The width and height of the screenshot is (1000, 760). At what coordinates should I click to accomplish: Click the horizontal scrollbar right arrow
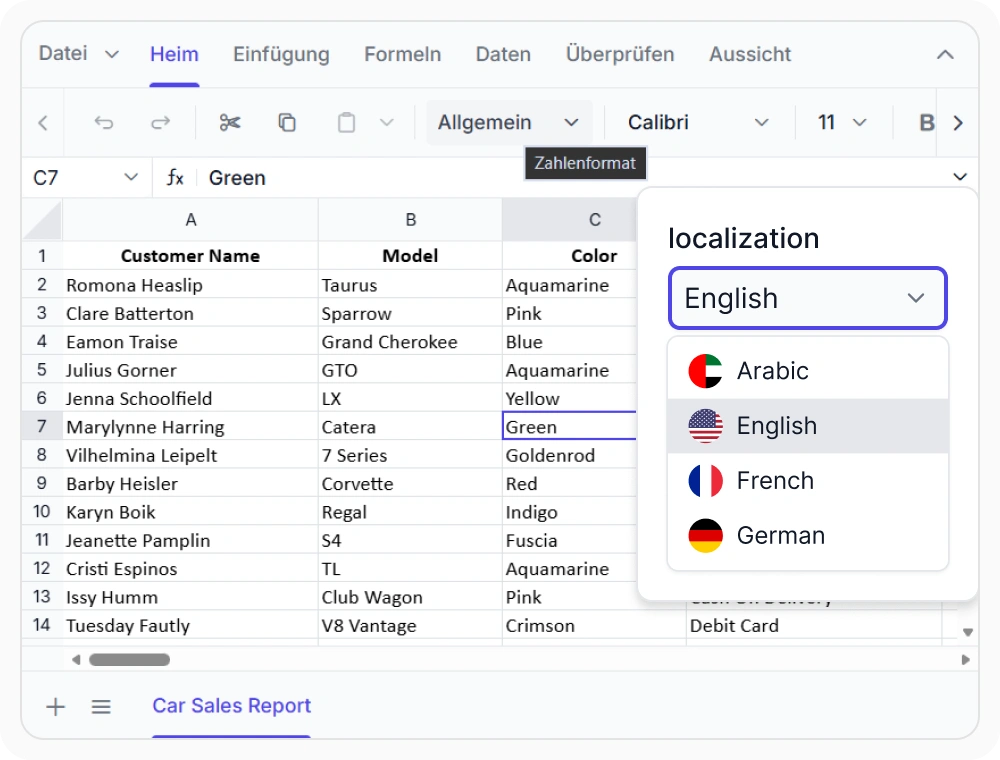coord(965,659)
